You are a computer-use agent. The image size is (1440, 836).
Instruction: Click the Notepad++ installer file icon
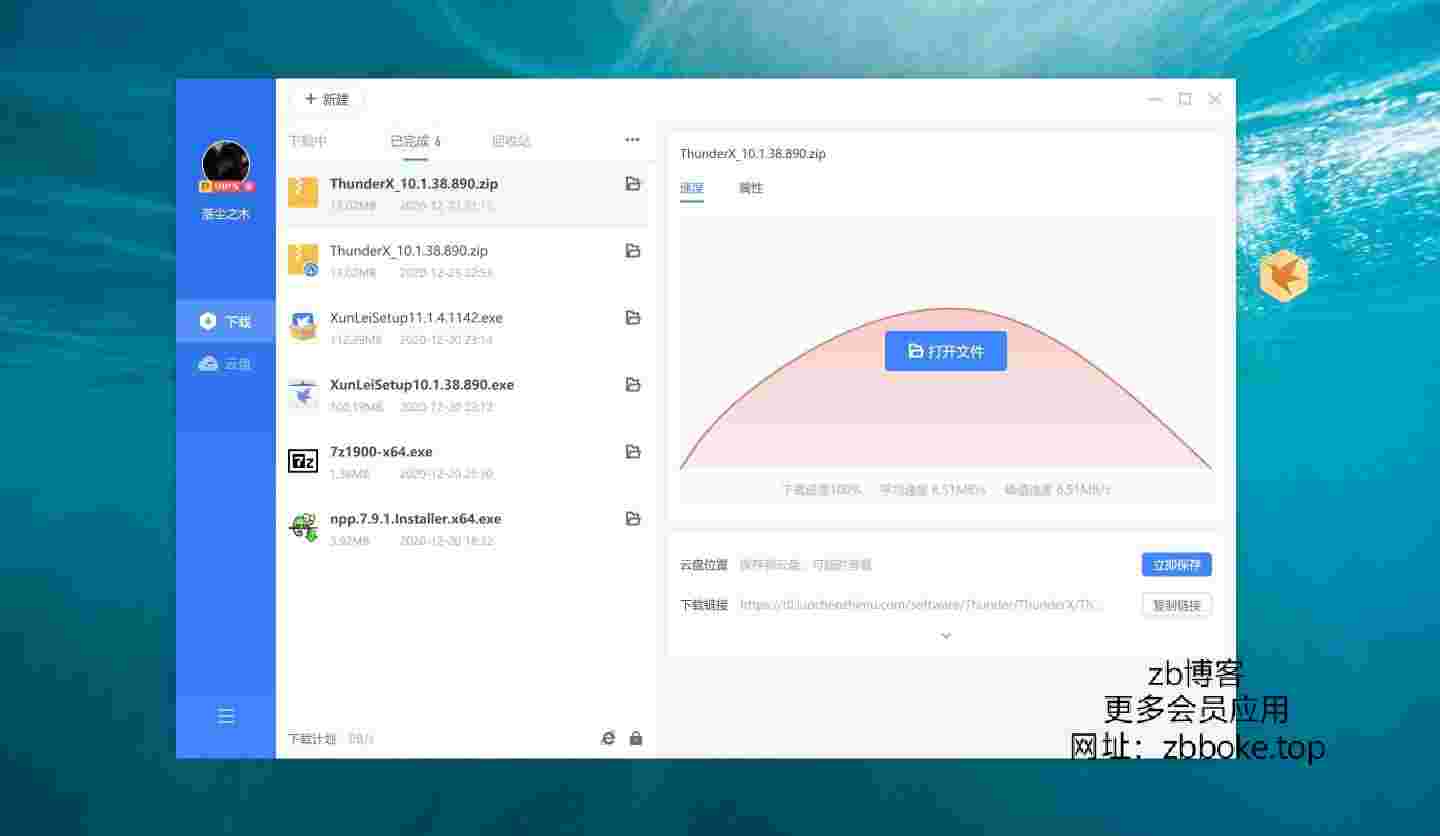[303, 527]
